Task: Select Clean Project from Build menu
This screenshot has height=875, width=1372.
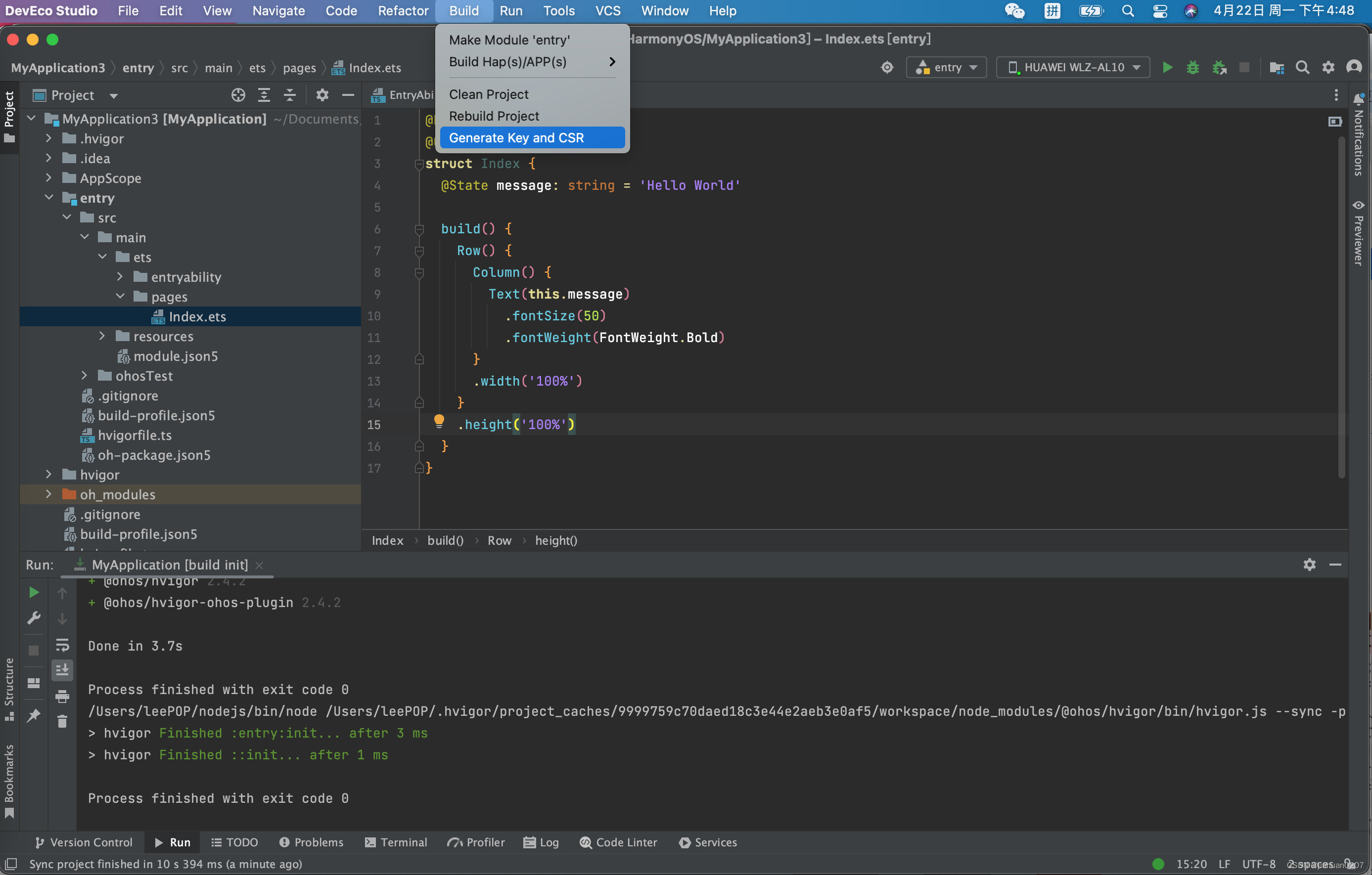Action: (532, 94)
